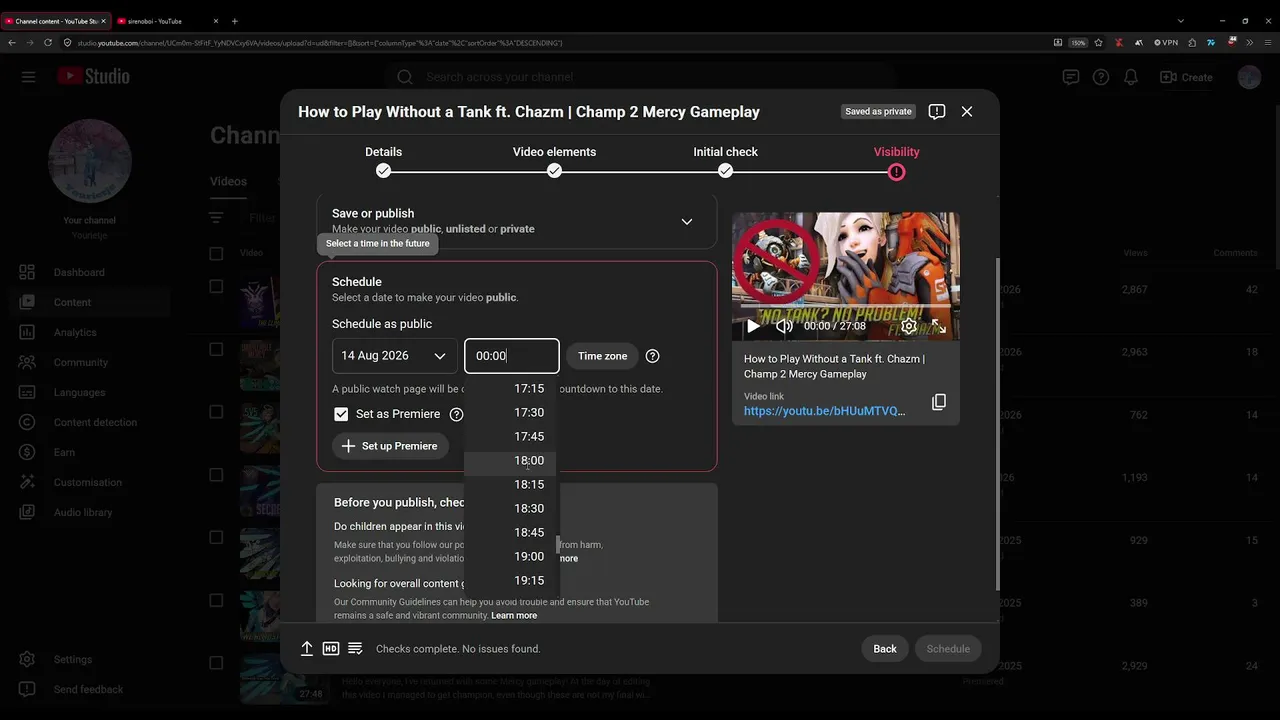This screenshot has width=1280, height=720.
Task: Open the preview player settings gear
Action: tap(908, 326)
